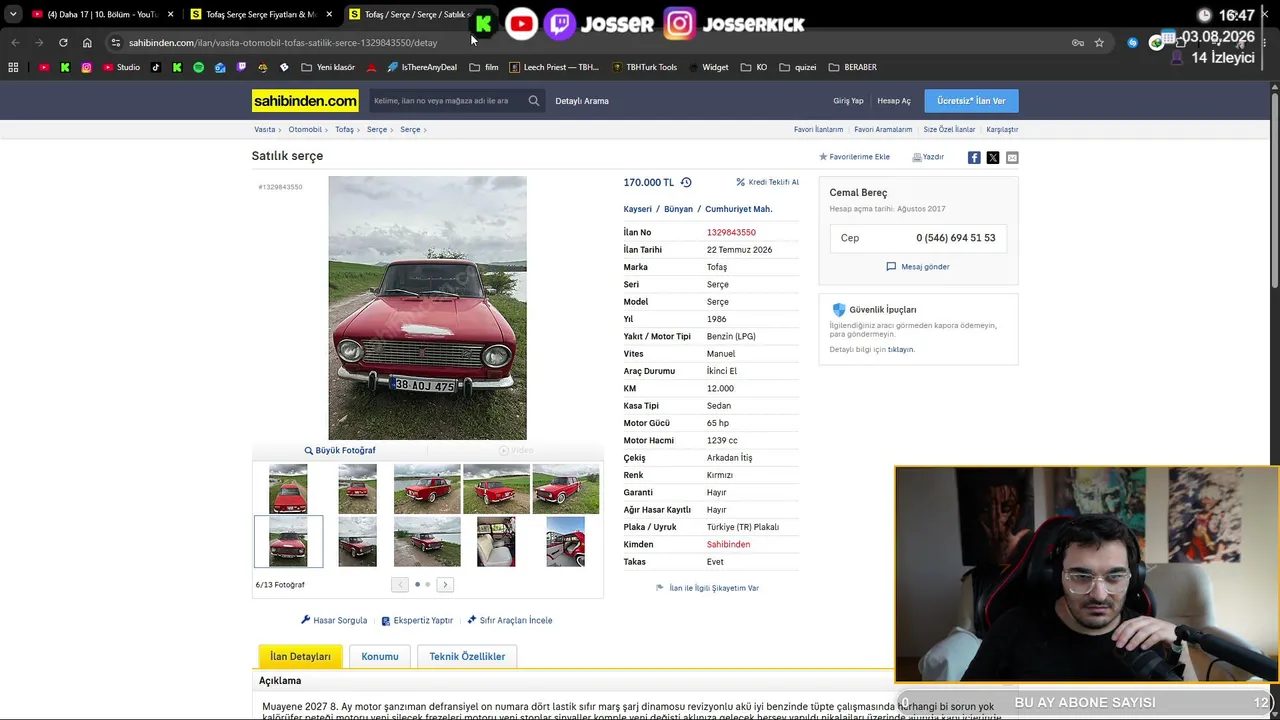Bookmark this page with the star icon
The width and height of the screenshot is (1280, 720).
tap(1099, 43)
